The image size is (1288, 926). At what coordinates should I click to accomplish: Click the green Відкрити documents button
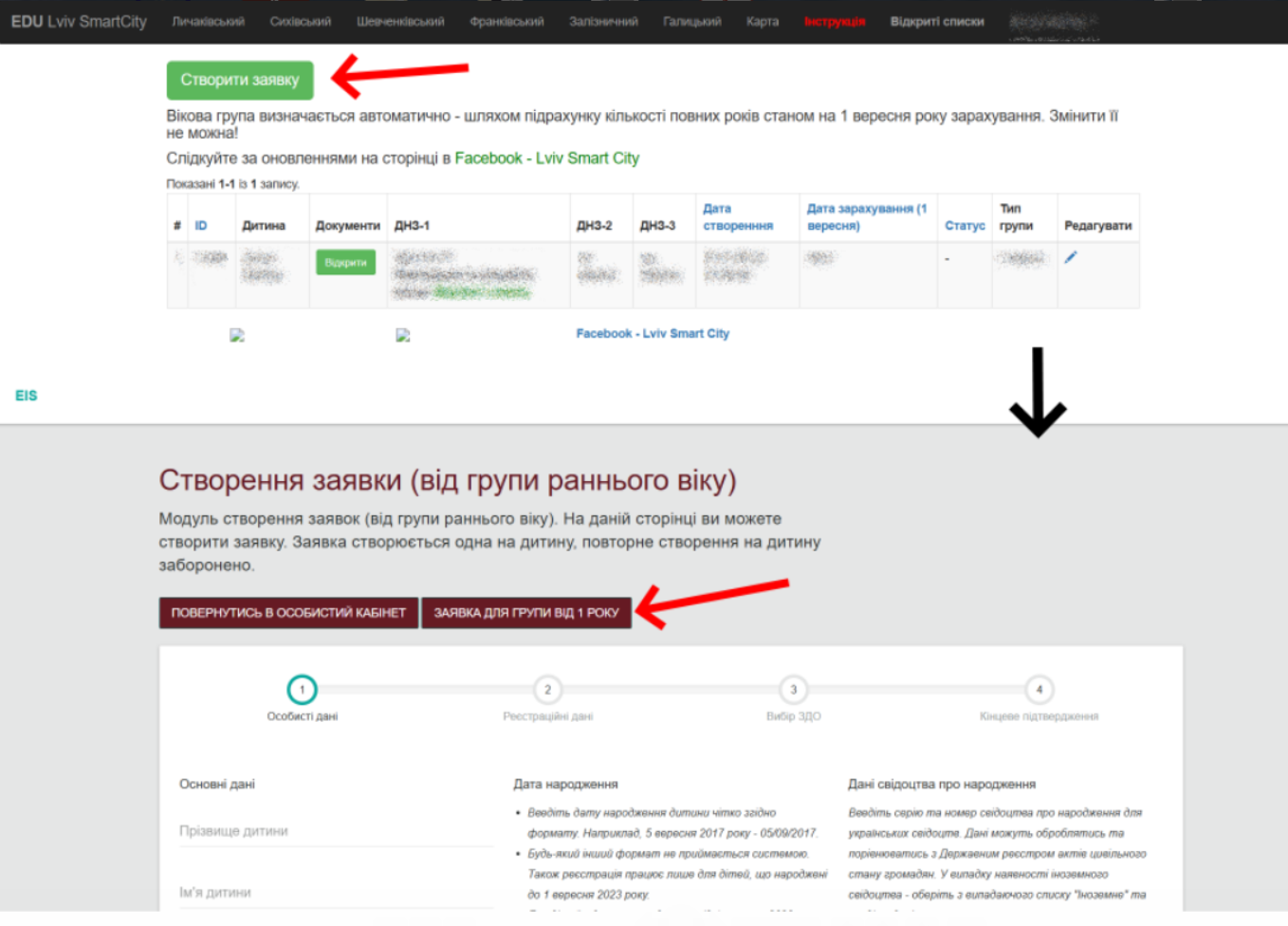[x=345, y=263]
